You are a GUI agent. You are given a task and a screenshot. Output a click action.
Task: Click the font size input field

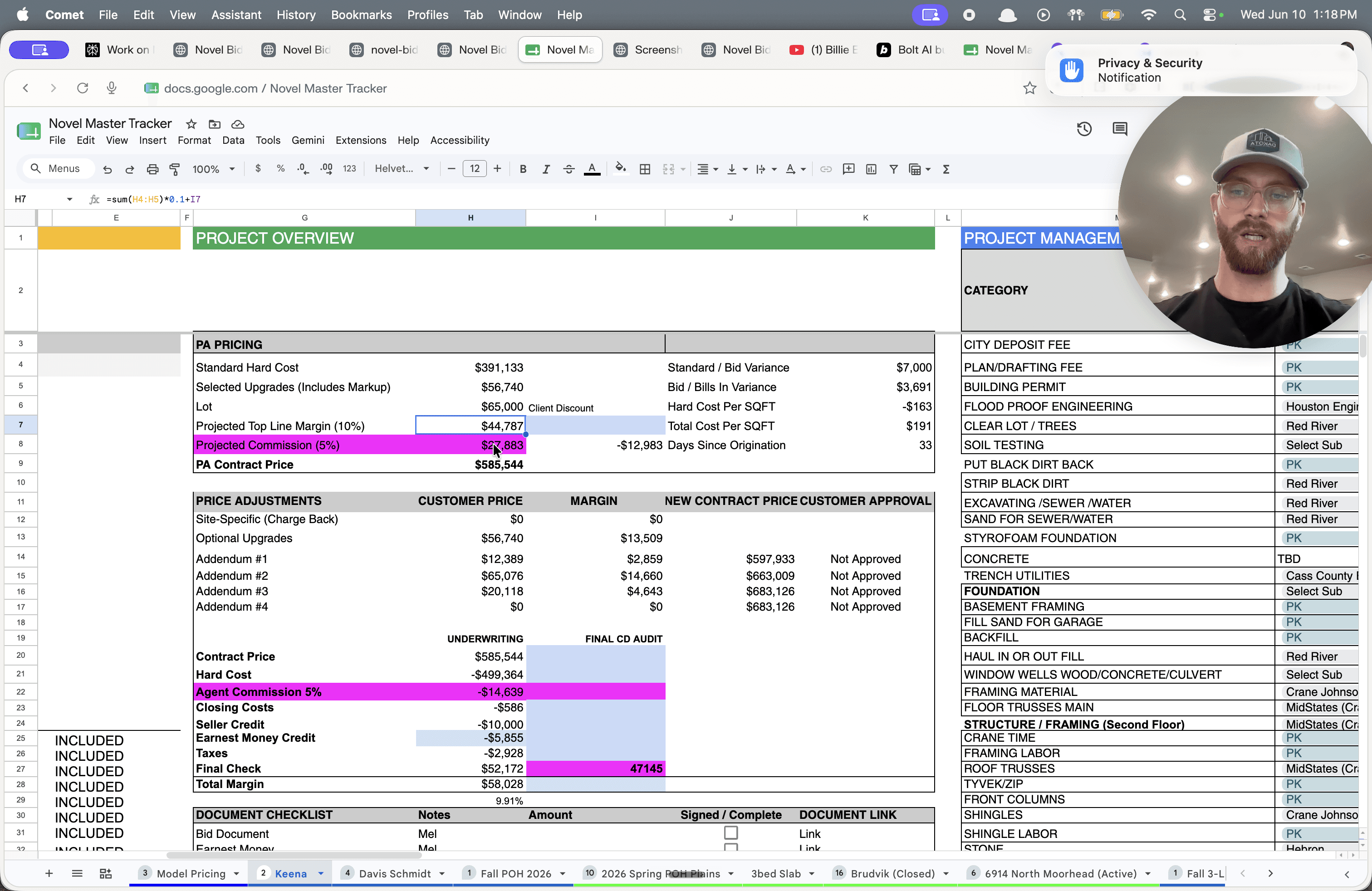475,168
